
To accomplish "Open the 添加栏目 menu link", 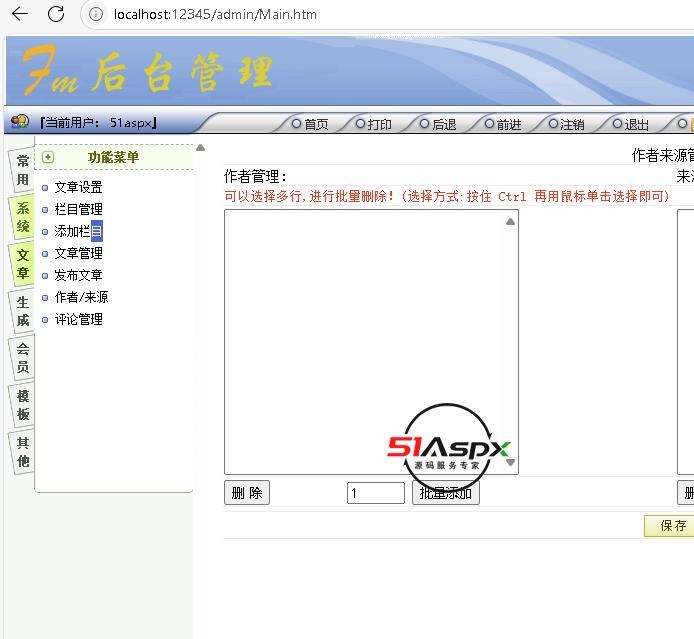I will (x=78, y=231).
